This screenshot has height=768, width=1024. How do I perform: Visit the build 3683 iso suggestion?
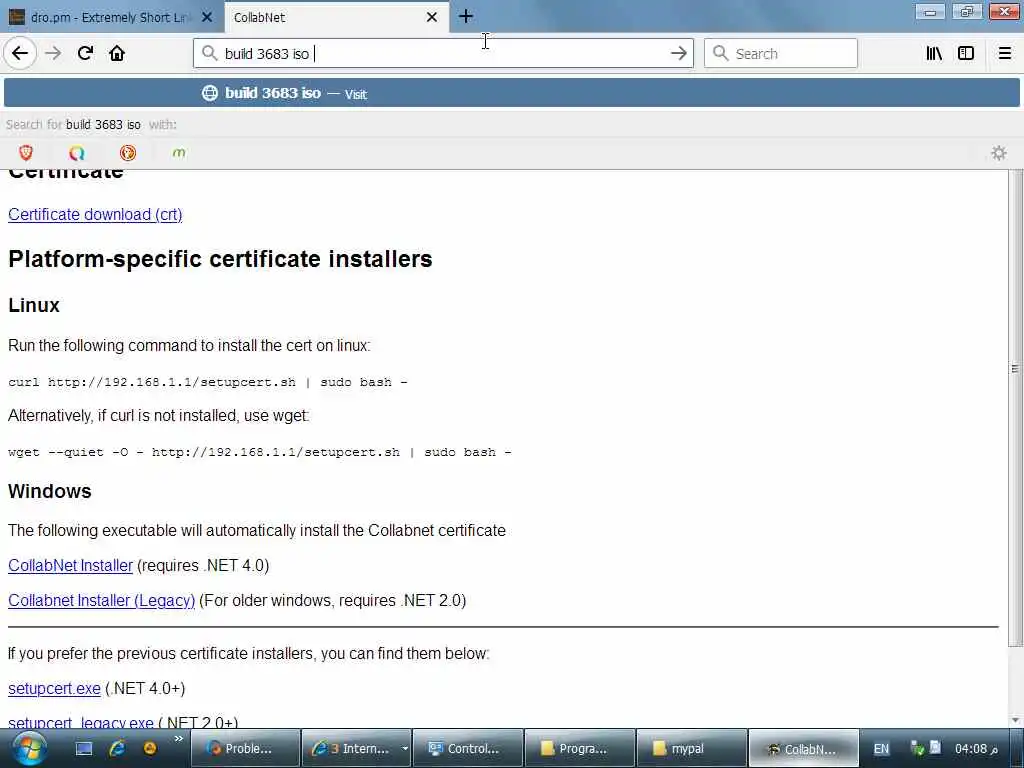511,93
